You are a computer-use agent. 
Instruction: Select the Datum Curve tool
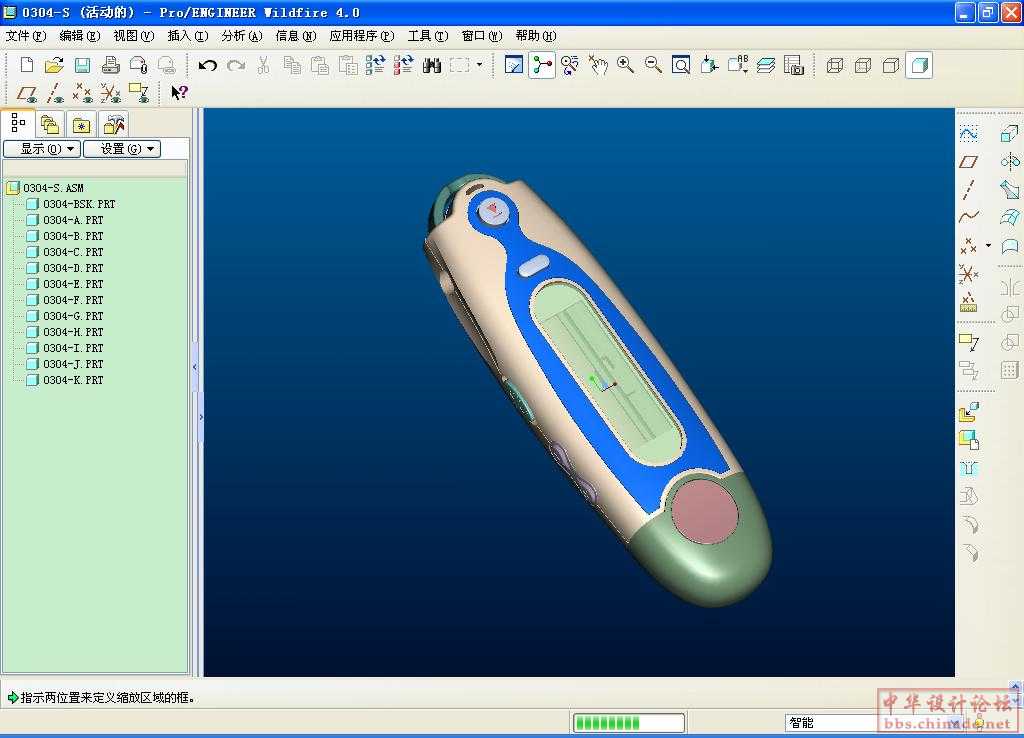tap(968, 217)
